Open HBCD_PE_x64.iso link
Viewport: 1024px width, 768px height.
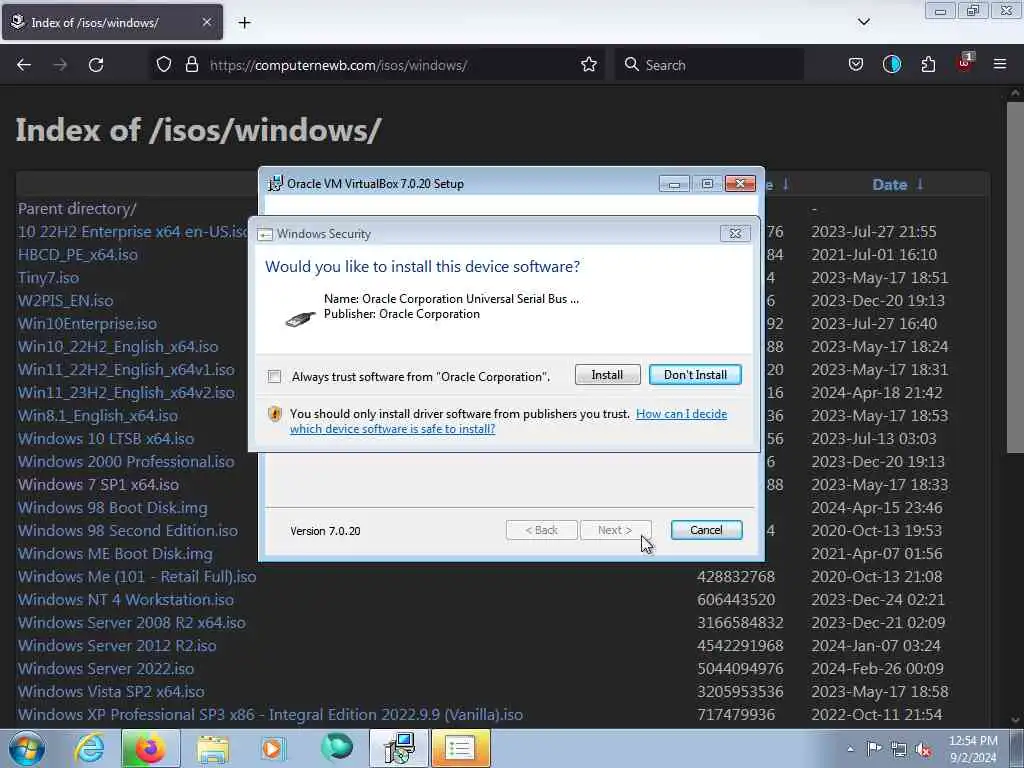(x=78, y=255)
